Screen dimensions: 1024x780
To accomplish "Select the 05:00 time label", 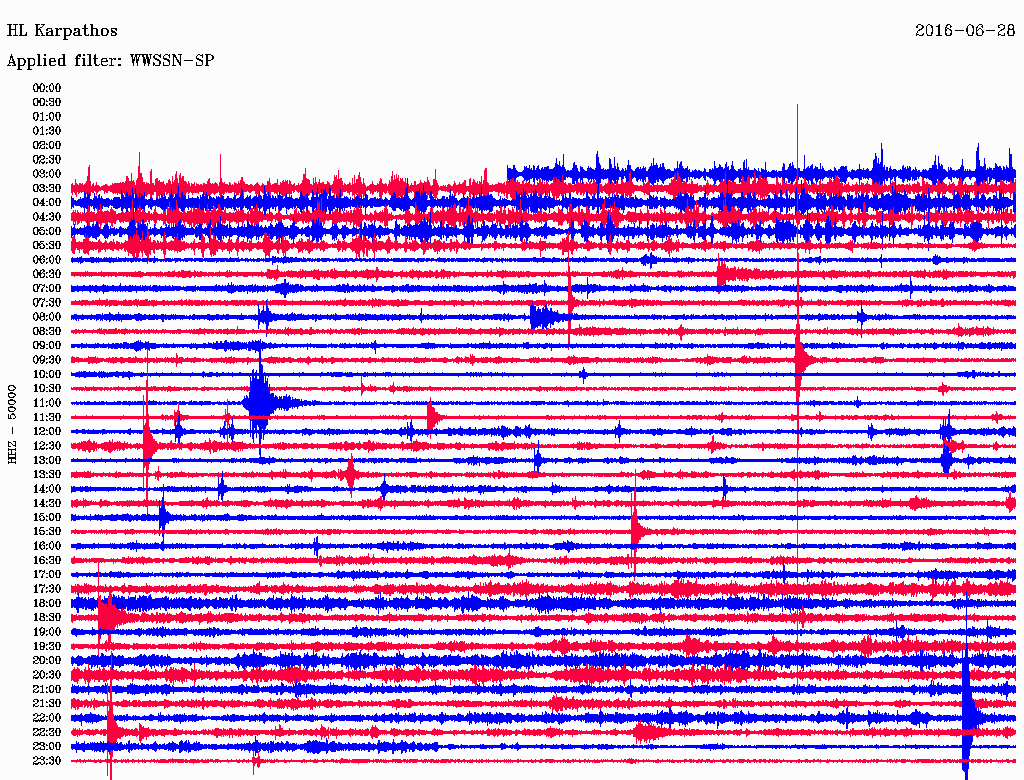I will [46, 231].
